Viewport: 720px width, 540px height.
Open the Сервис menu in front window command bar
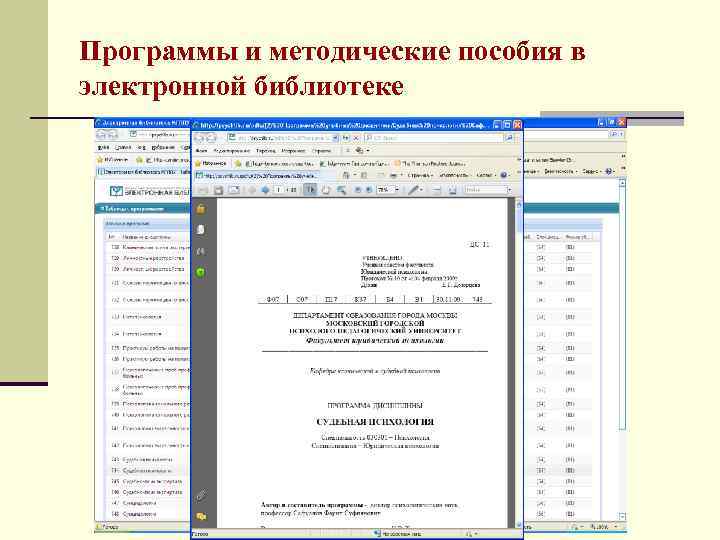486,175
